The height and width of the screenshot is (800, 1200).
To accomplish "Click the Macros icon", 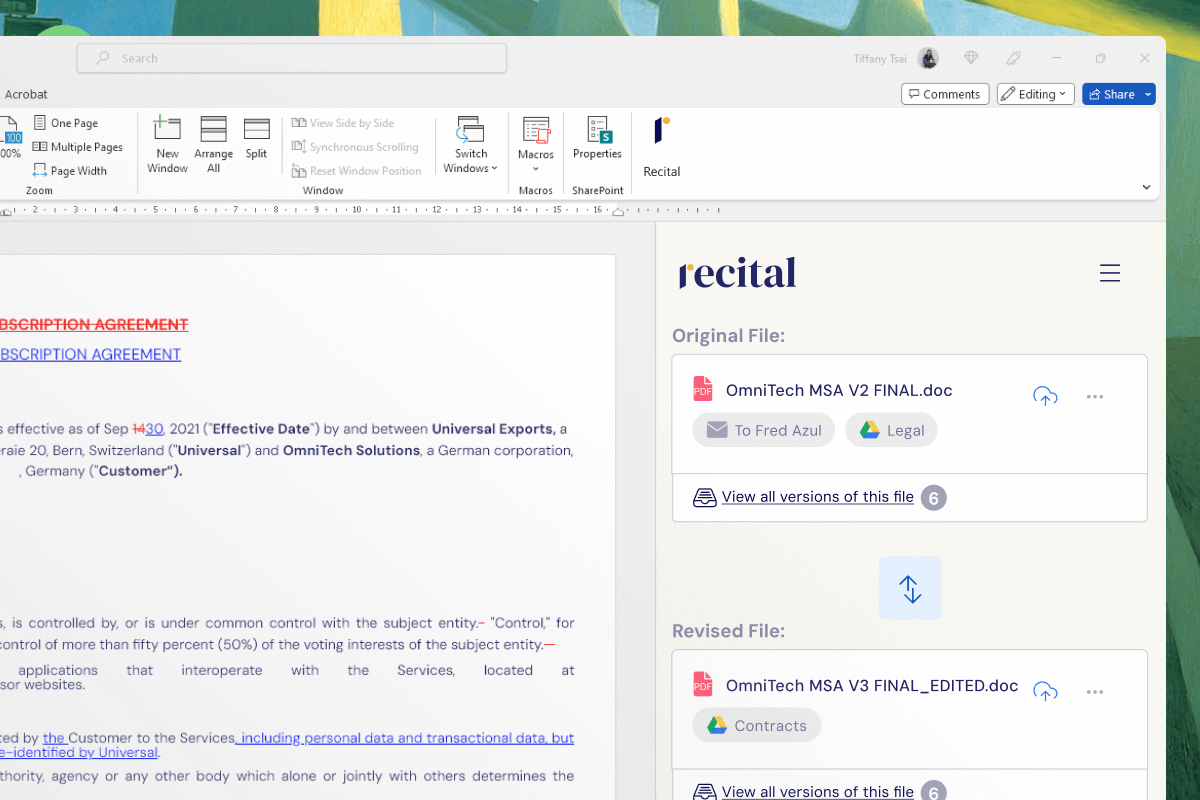I will pyautogui.click(x=536, y=130).
